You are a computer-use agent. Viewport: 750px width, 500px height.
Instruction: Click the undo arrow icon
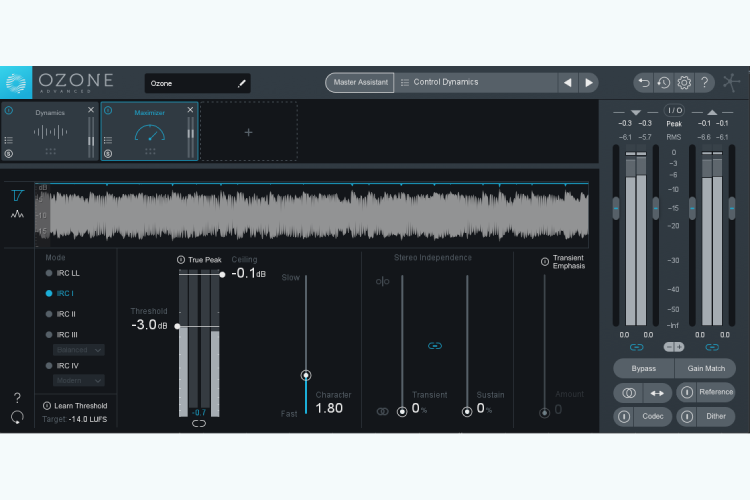click(644, 83)
